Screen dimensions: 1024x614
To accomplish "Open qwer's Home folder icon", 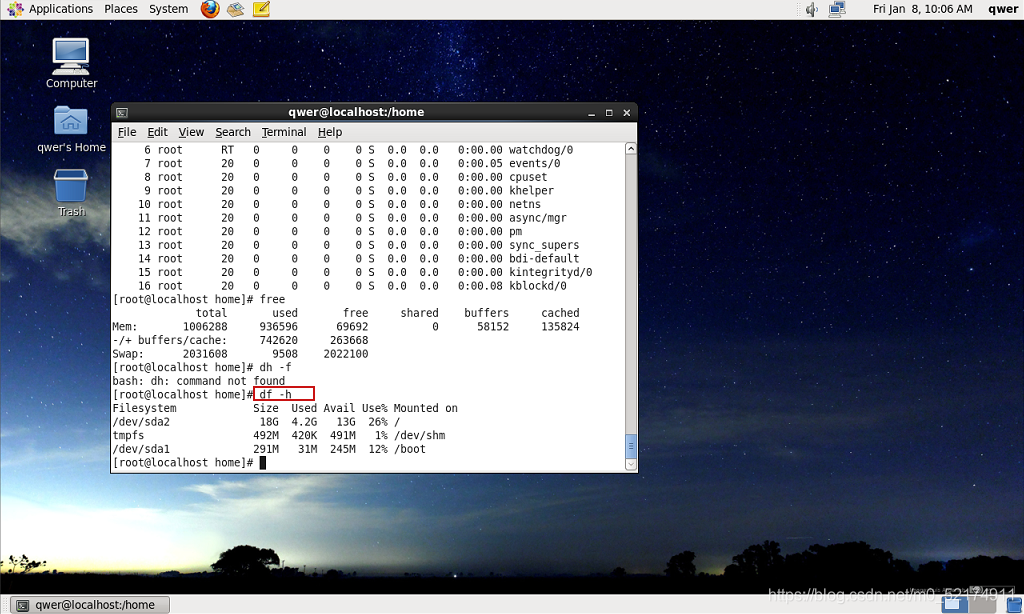I will click(71, 129).
